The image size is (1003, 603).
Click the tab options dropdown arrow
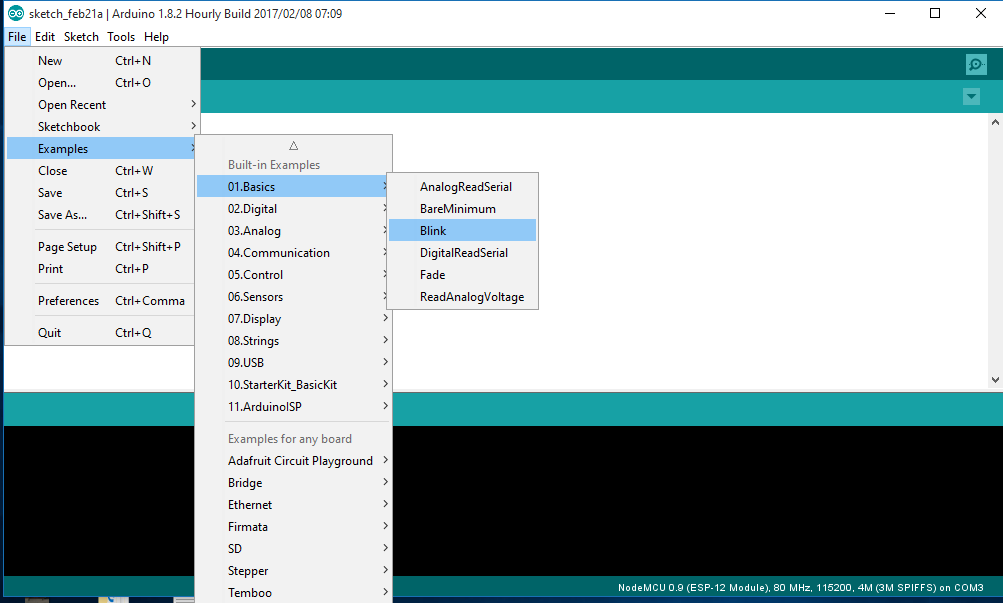971,97
